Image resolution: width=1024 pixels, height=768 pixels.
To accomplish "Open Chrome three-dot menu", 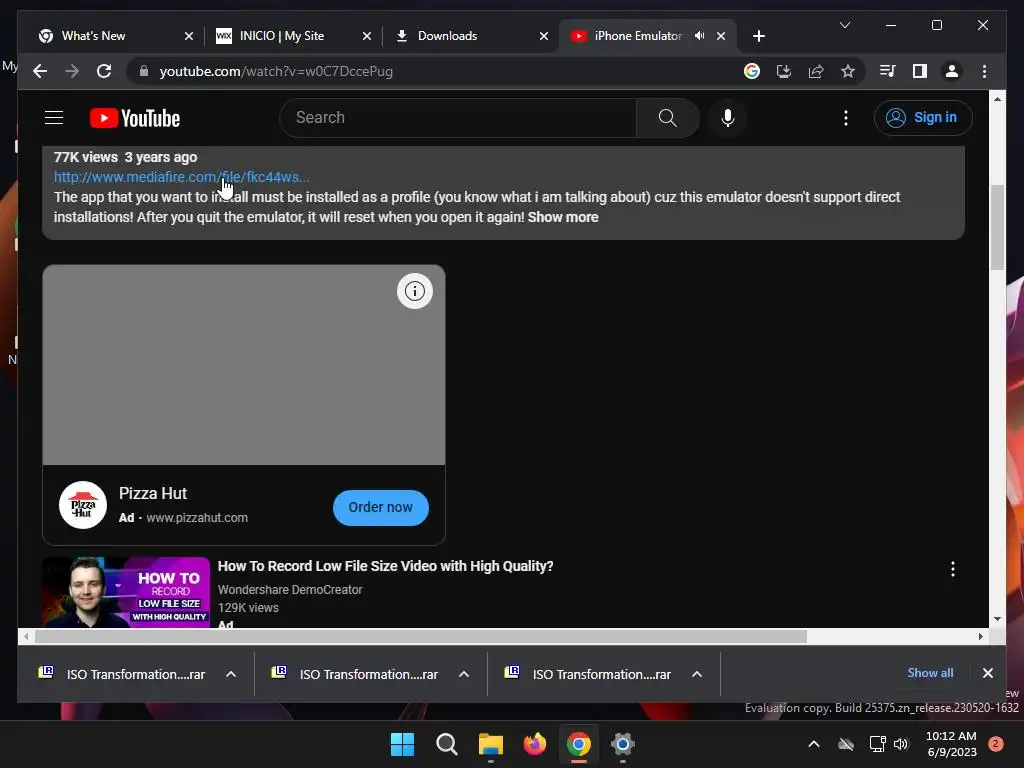I will pyautogui.click(x=984, y=71).
